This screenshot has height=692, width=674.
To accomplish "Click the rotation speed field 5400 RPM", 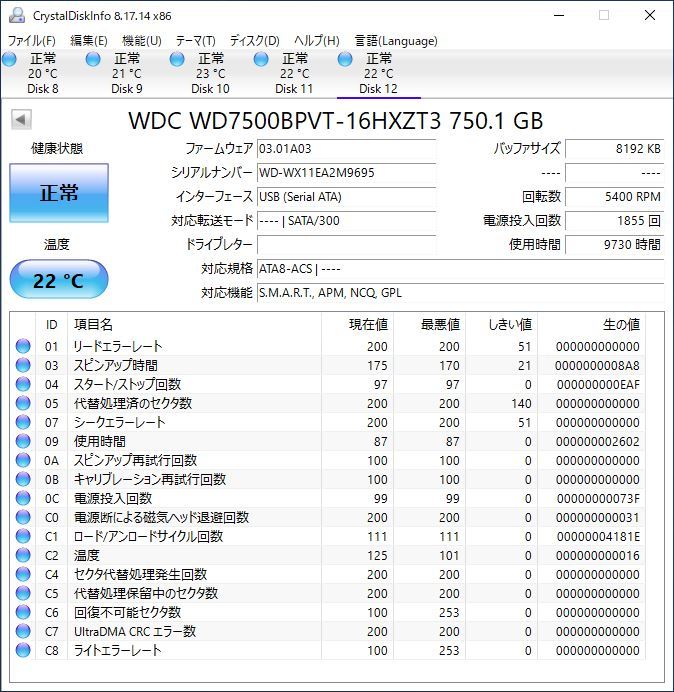I will [x=614, y=197].
